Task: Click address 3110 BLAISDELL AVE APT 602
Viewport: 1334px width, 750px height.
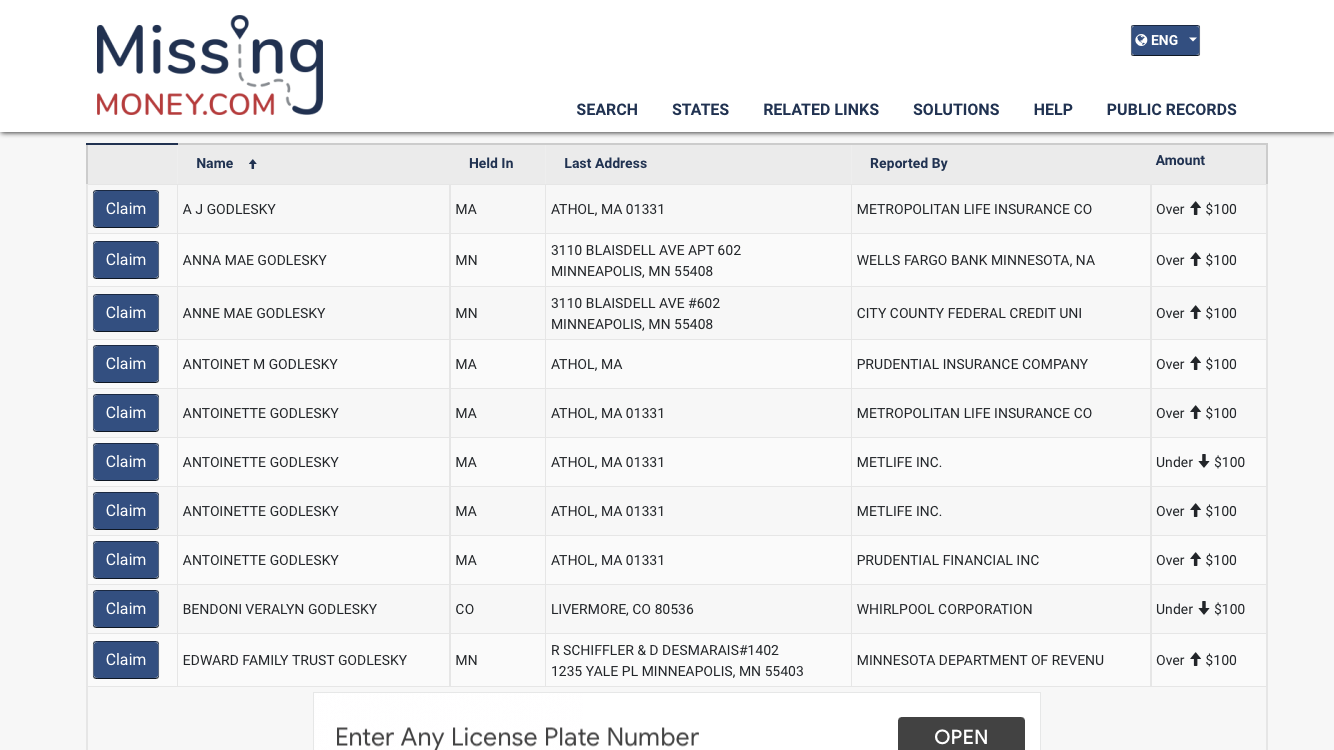Action: [646, 250]
